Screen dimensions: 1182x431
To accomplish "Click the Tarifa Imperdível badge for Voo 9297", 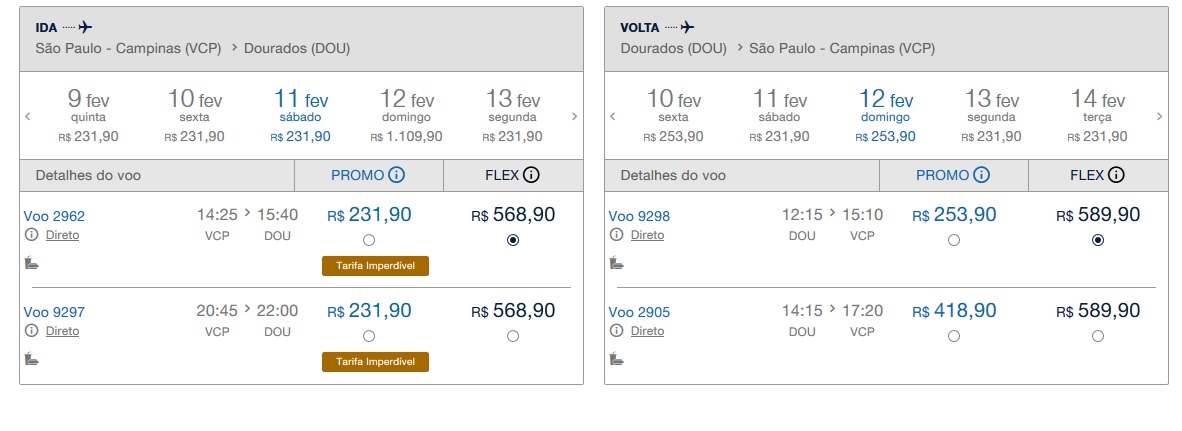I will (x=375, y=361).
